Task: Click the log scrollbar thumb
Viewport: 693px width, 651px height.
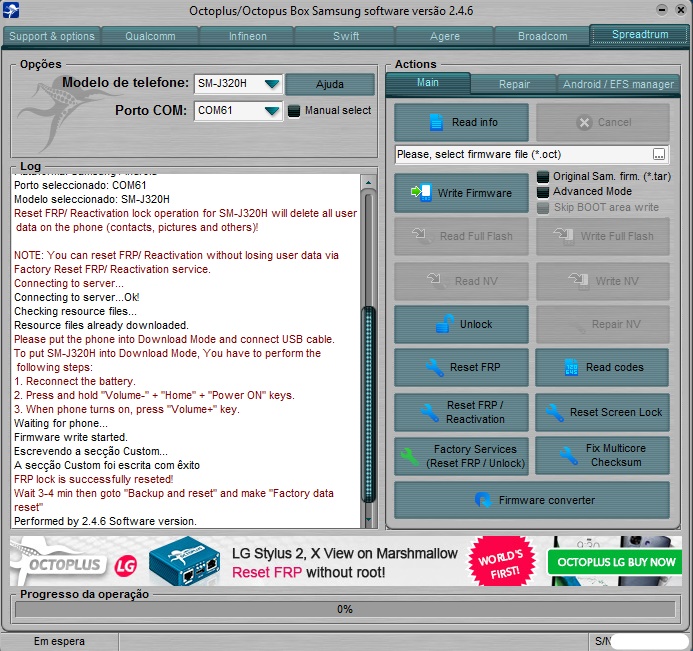Action: click(368, 404)
